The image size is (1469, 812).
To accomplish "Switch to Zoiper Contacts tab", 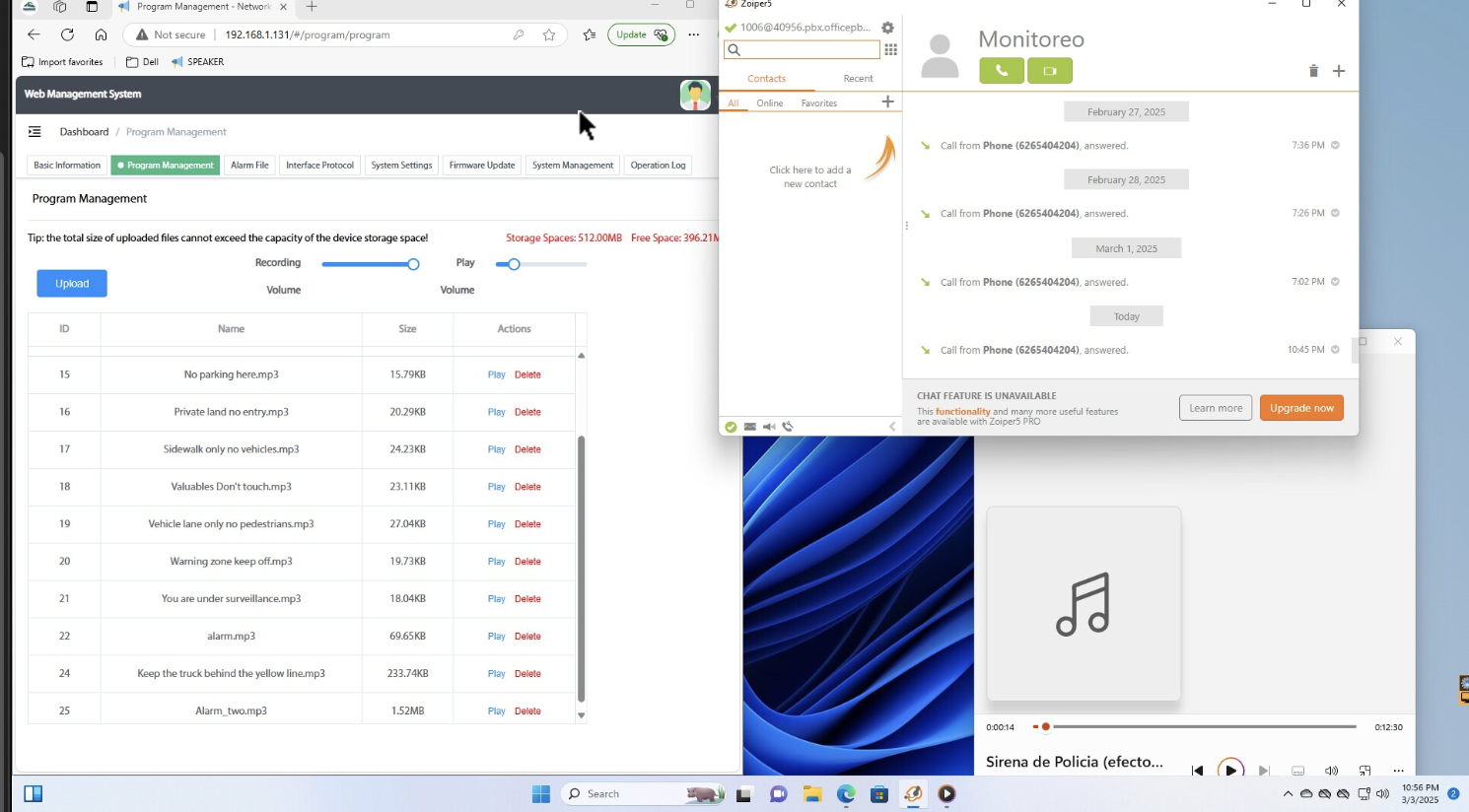I will click(x=766, y=79).
